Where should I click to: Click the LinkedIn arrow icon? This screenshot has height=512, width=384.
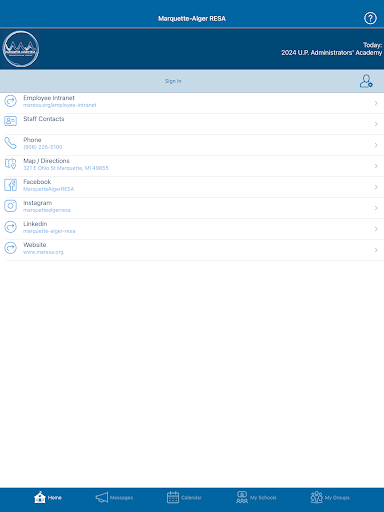click(10, 227)
